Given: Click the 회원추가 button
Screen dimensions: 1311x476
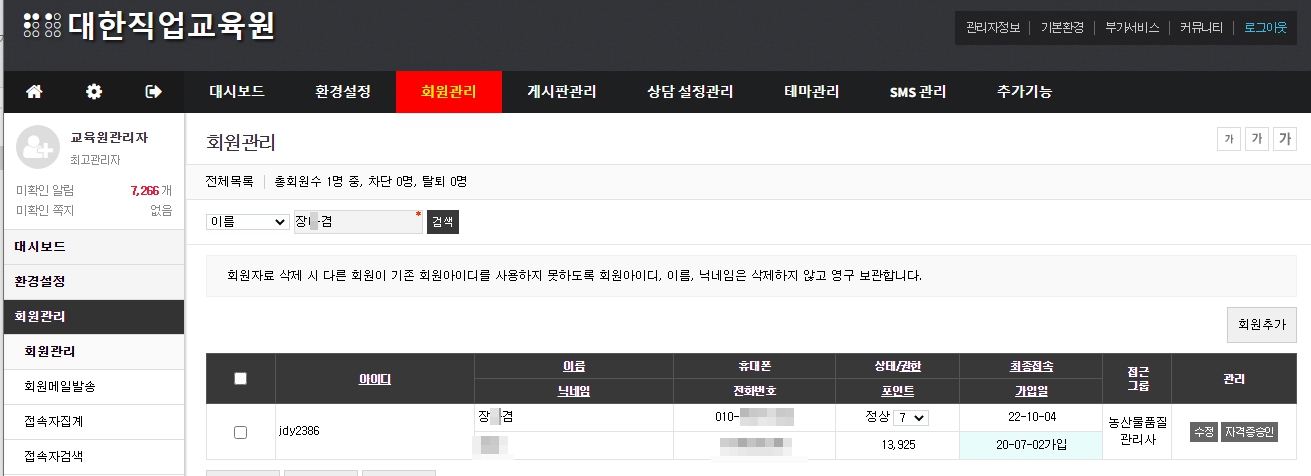Looking at the screenshot, I should [x=1260, y=325].
